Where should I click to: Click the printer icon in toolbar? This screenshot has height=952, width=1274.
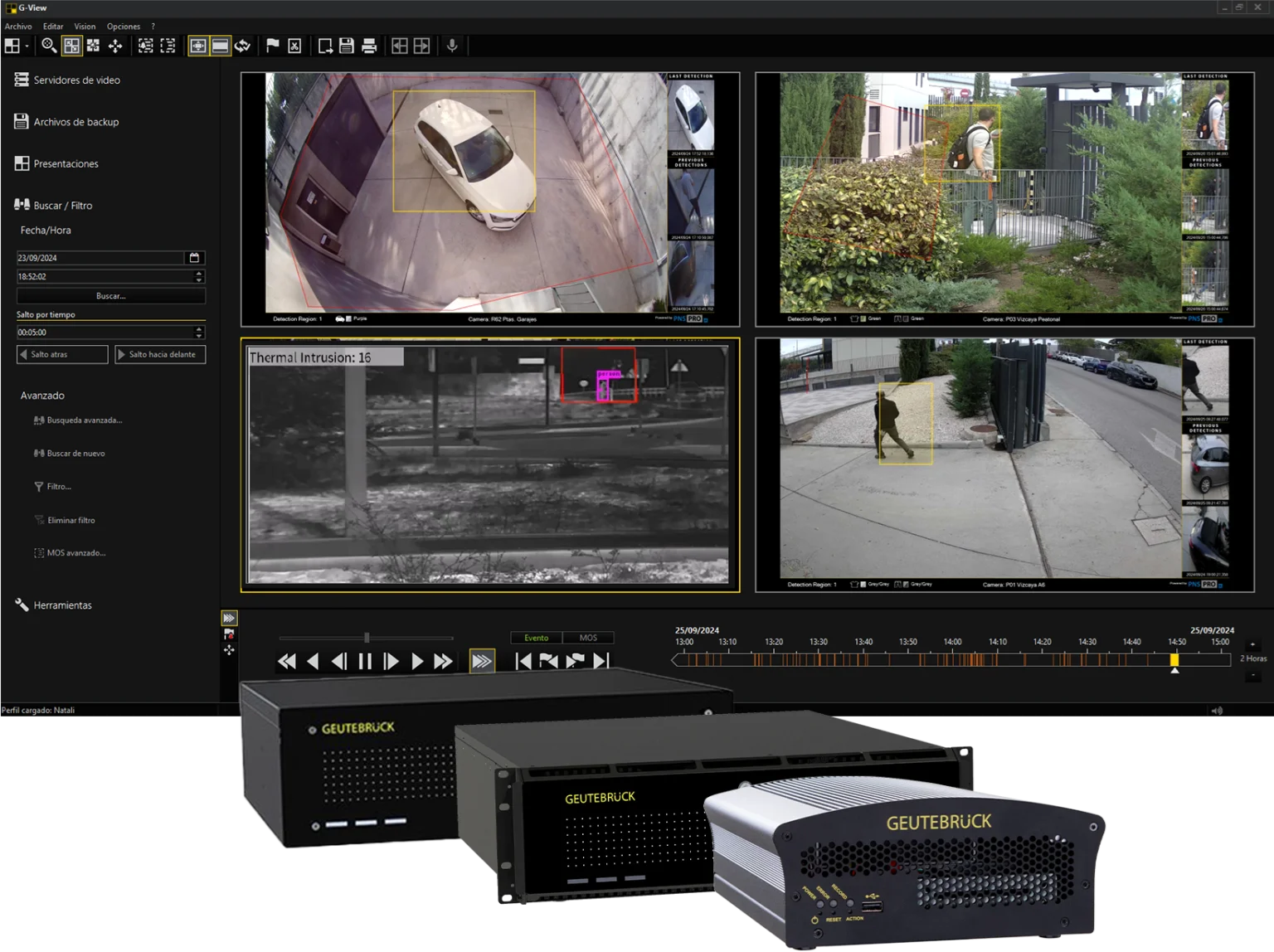click(x=369, y=46)
